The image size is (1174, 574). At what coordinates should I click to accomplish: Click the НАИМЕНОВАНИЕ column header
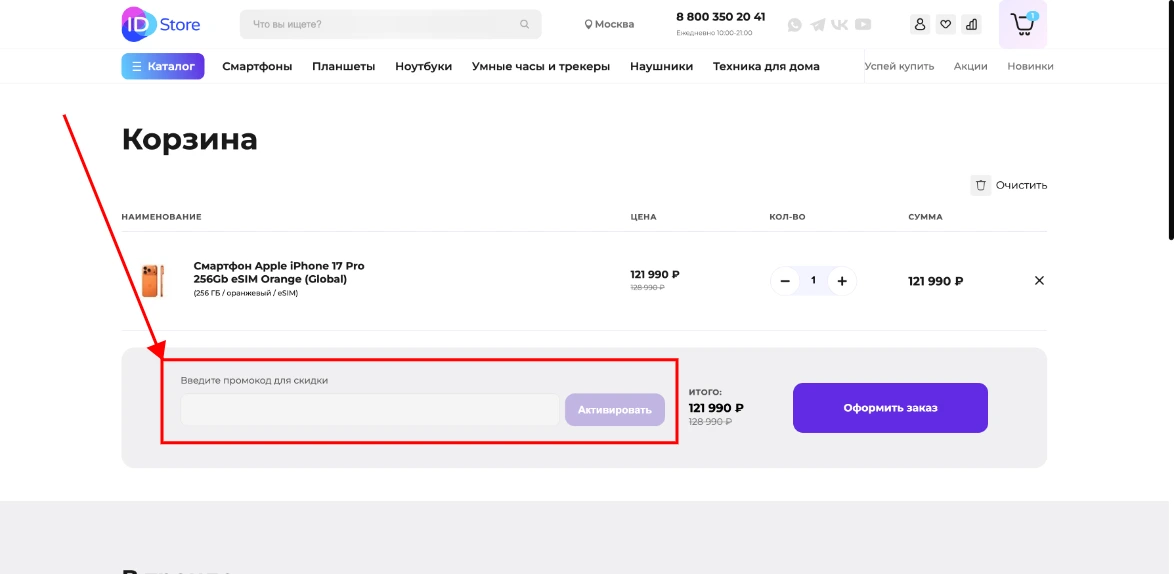[x=161, y=217]
